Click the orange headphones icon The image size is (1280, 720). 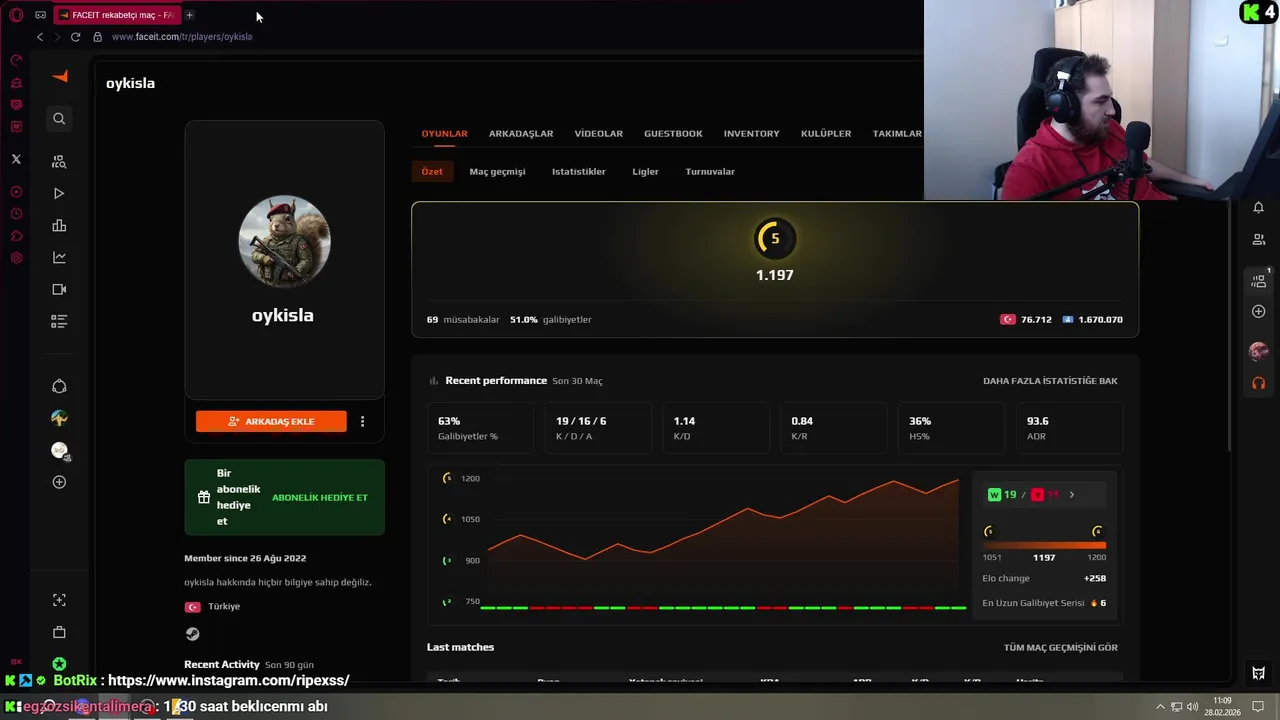(1259, 383)
